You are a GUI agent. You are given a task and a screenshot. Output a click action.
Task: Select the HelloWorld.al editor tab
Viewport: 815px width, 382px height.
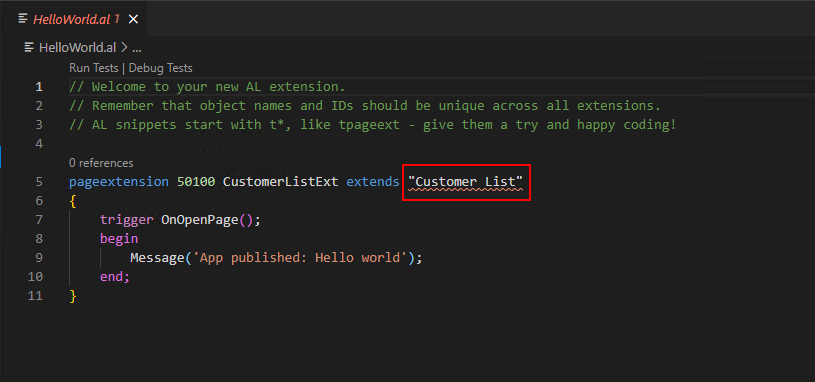74,19
